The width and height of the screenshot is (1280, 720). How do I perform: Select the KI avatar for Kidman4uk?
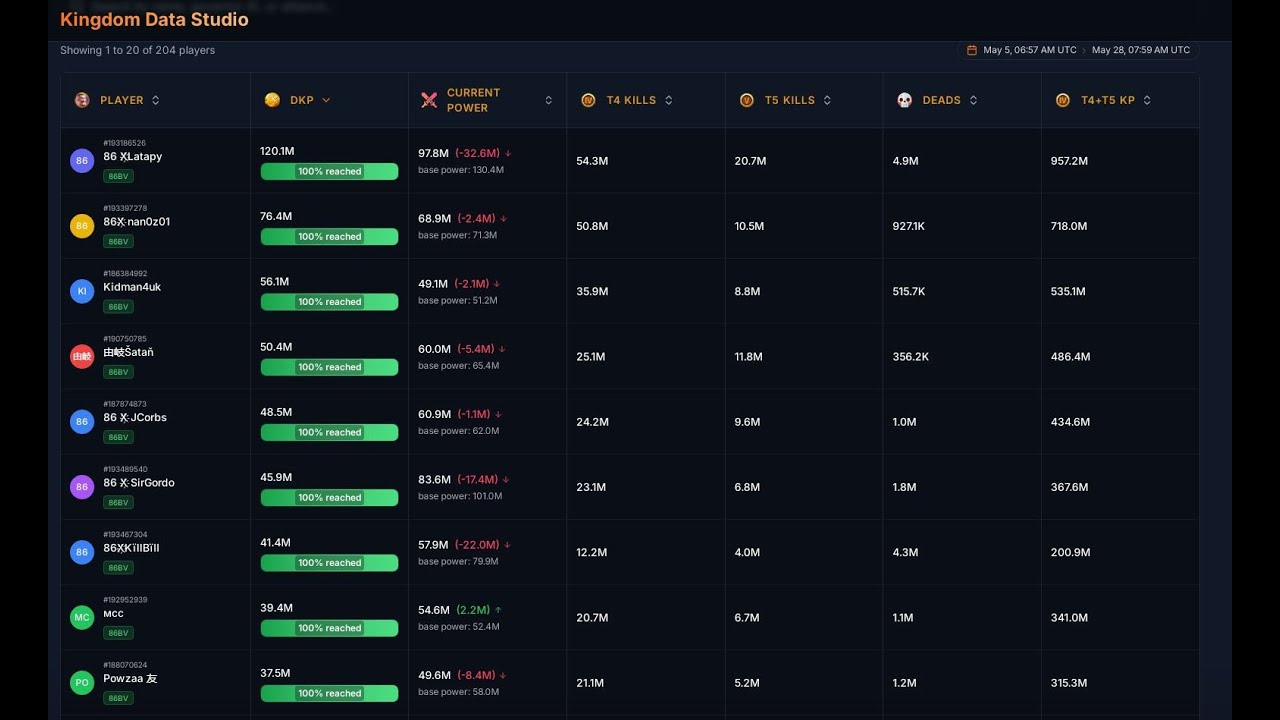coord(82,291)
